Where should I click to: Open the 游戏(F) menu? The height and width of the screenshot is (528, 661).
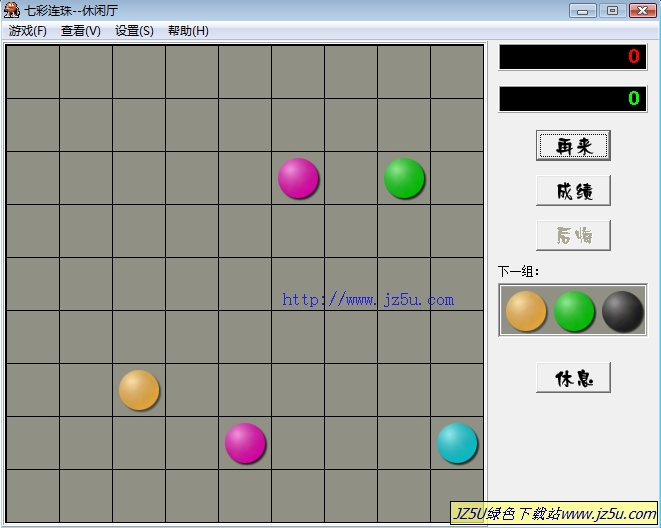click(x=28, y=31)
